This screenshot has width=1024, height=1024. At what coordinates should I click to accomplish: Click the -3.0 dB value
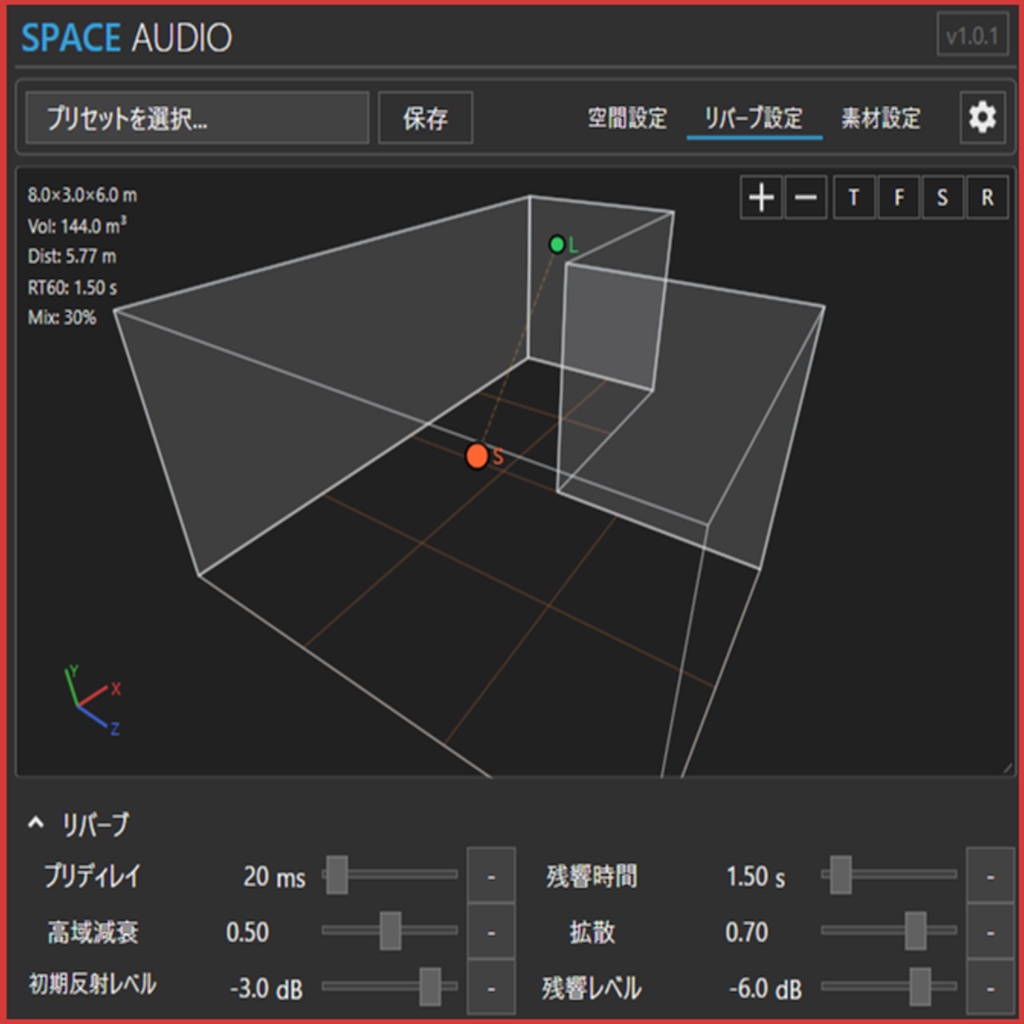(x=266, y=989)
